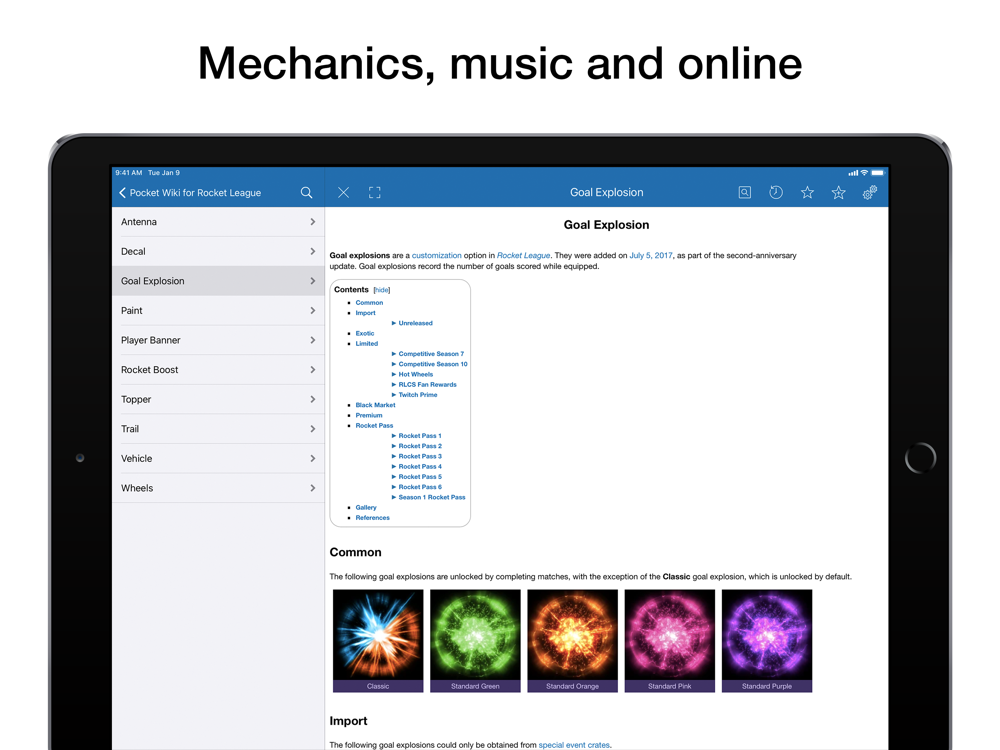Jump to Exotic in Contents
1000x750 pixels.
[x=365, y=334]
